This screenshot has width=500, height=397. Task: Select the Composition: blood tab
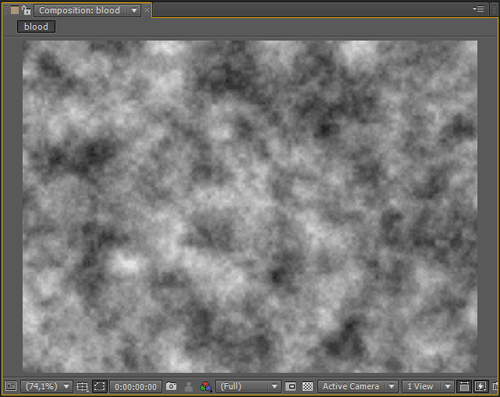pos(79,10)
